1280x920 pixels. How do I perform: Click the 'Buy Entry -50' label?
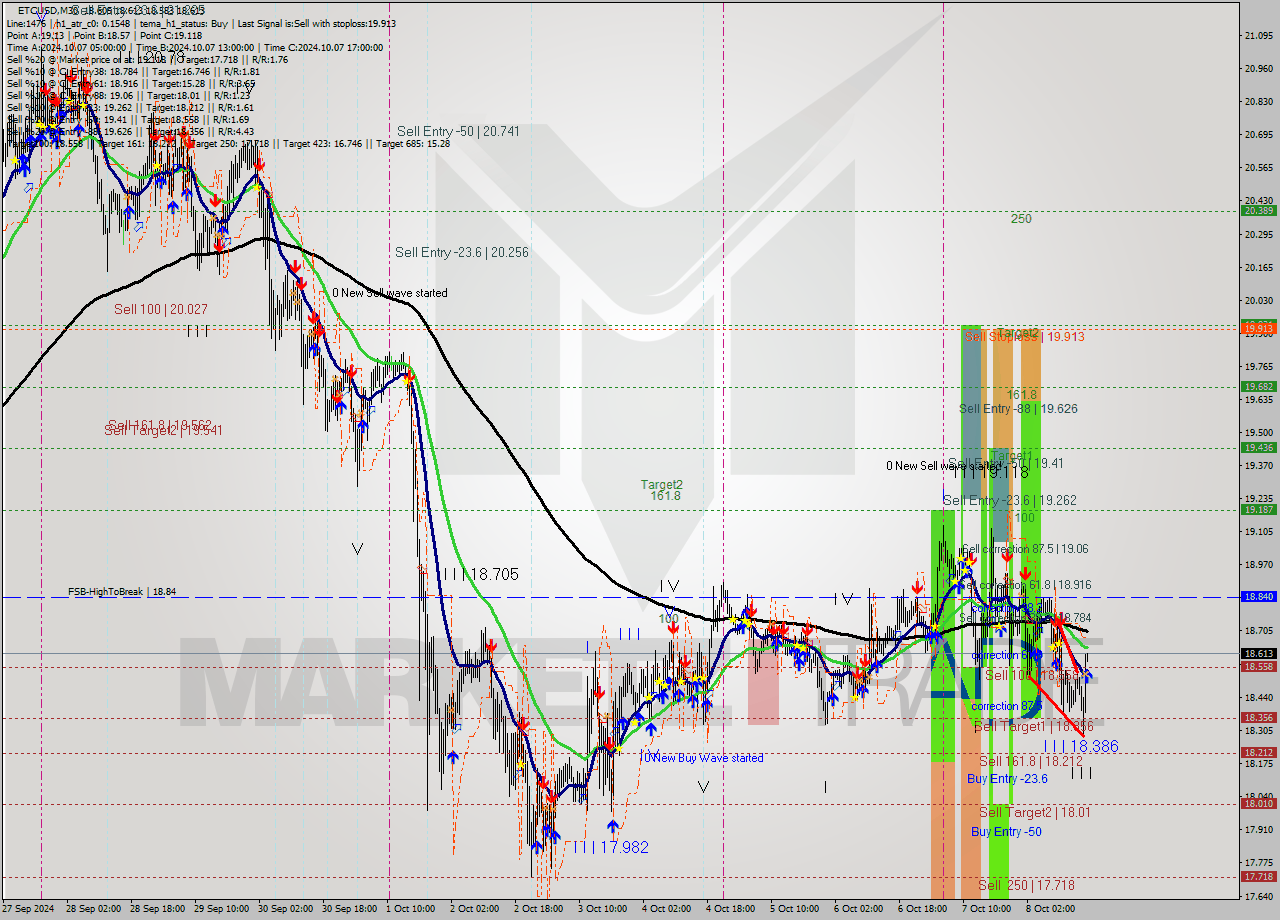[1006, 832]
